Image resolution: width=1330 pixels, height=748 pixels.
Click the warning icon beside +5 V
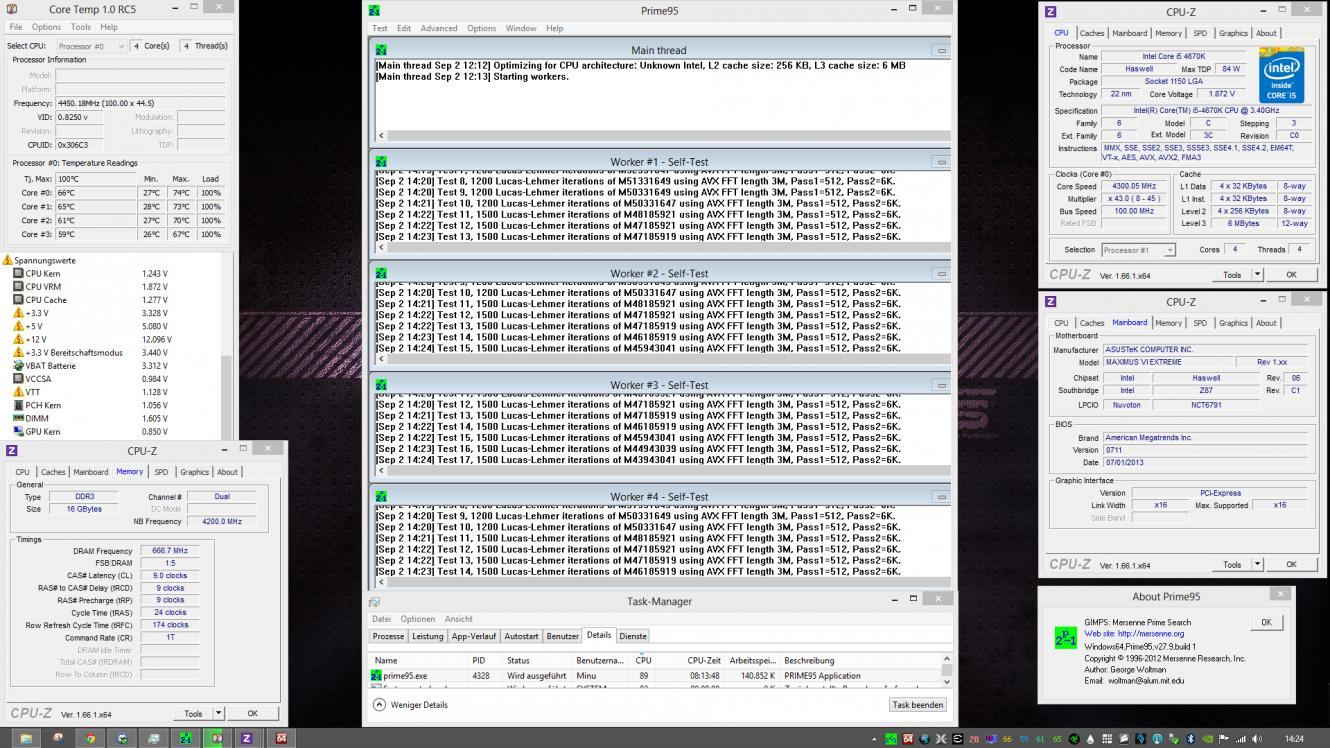pyautogui.click(x=18, y=326)
